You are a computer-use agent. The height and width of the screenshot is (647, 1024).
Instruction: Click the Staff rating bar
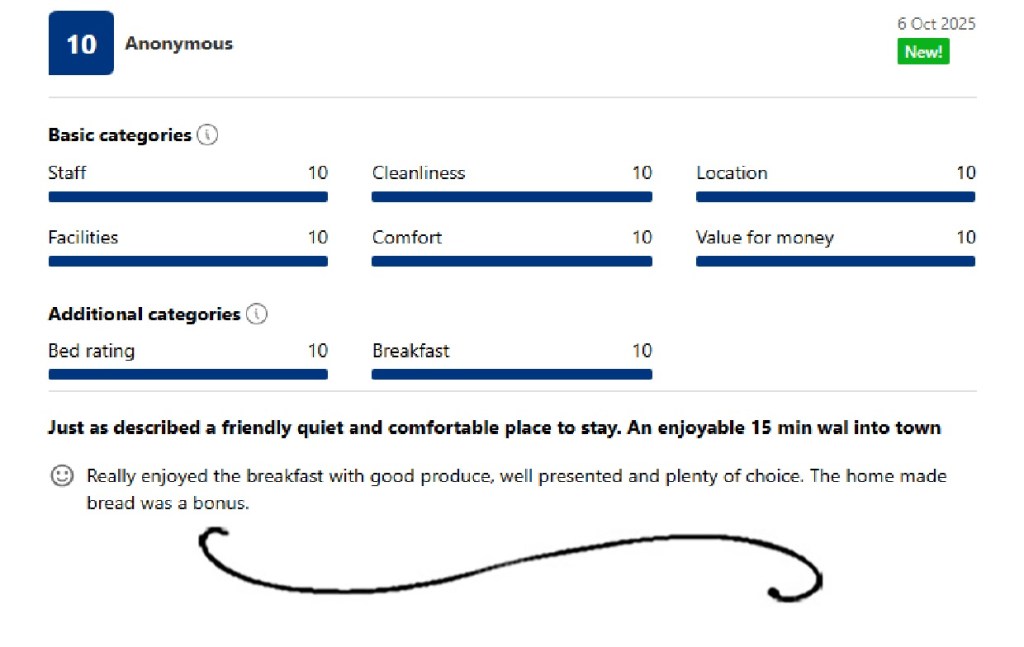[188, 197]
